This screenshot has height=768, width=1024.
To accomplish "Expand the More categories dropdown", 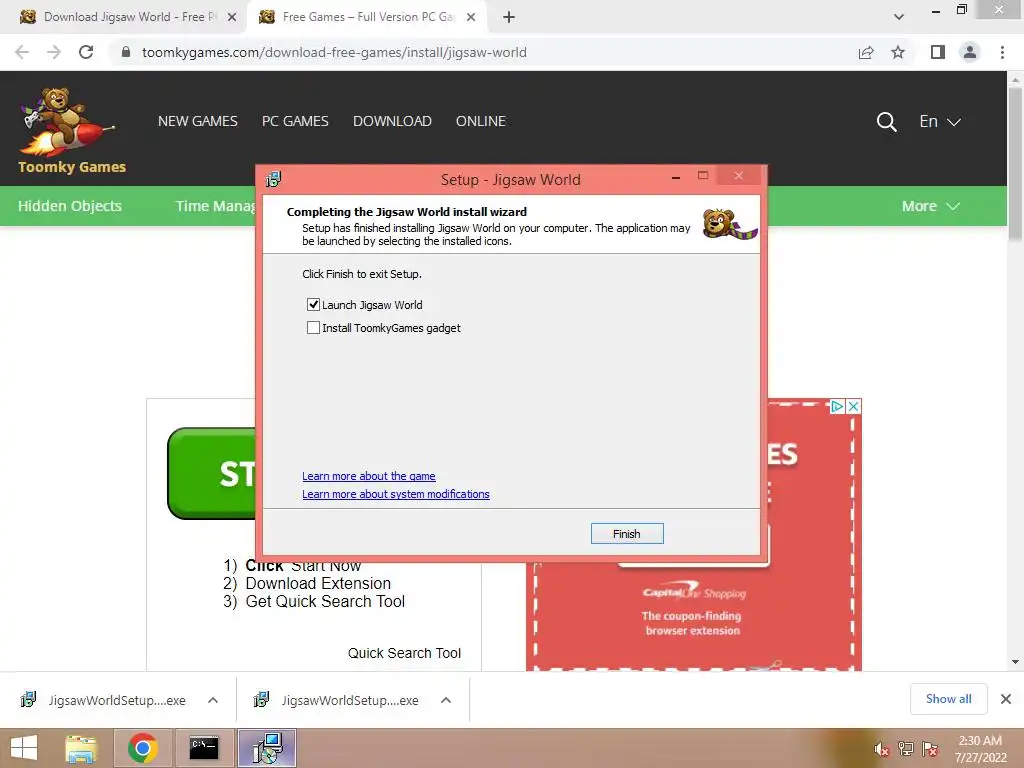I will tap(931, 206).
